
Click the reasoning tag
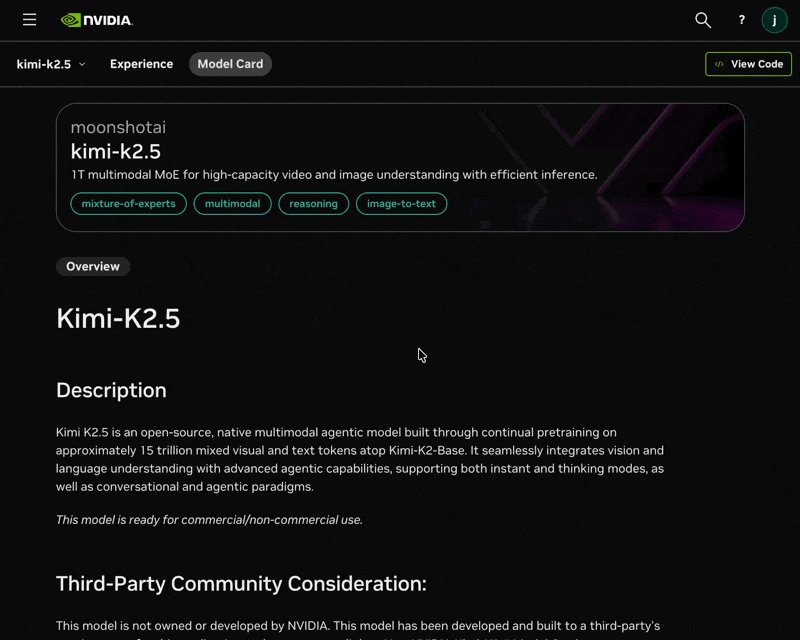click(313, 204)
